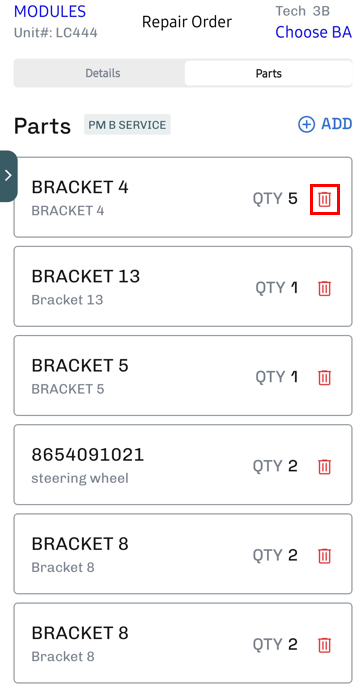Screen dimensions: 361x687
Task: Click the plus circle ADD icon
Action: (306, 124)
